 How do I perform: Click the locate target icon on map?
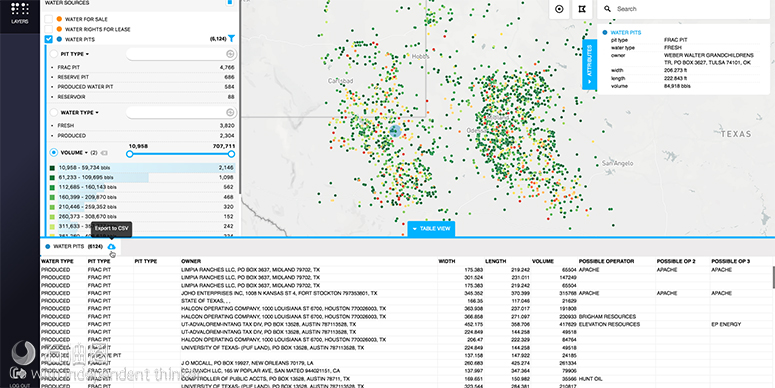pos(559,9)
